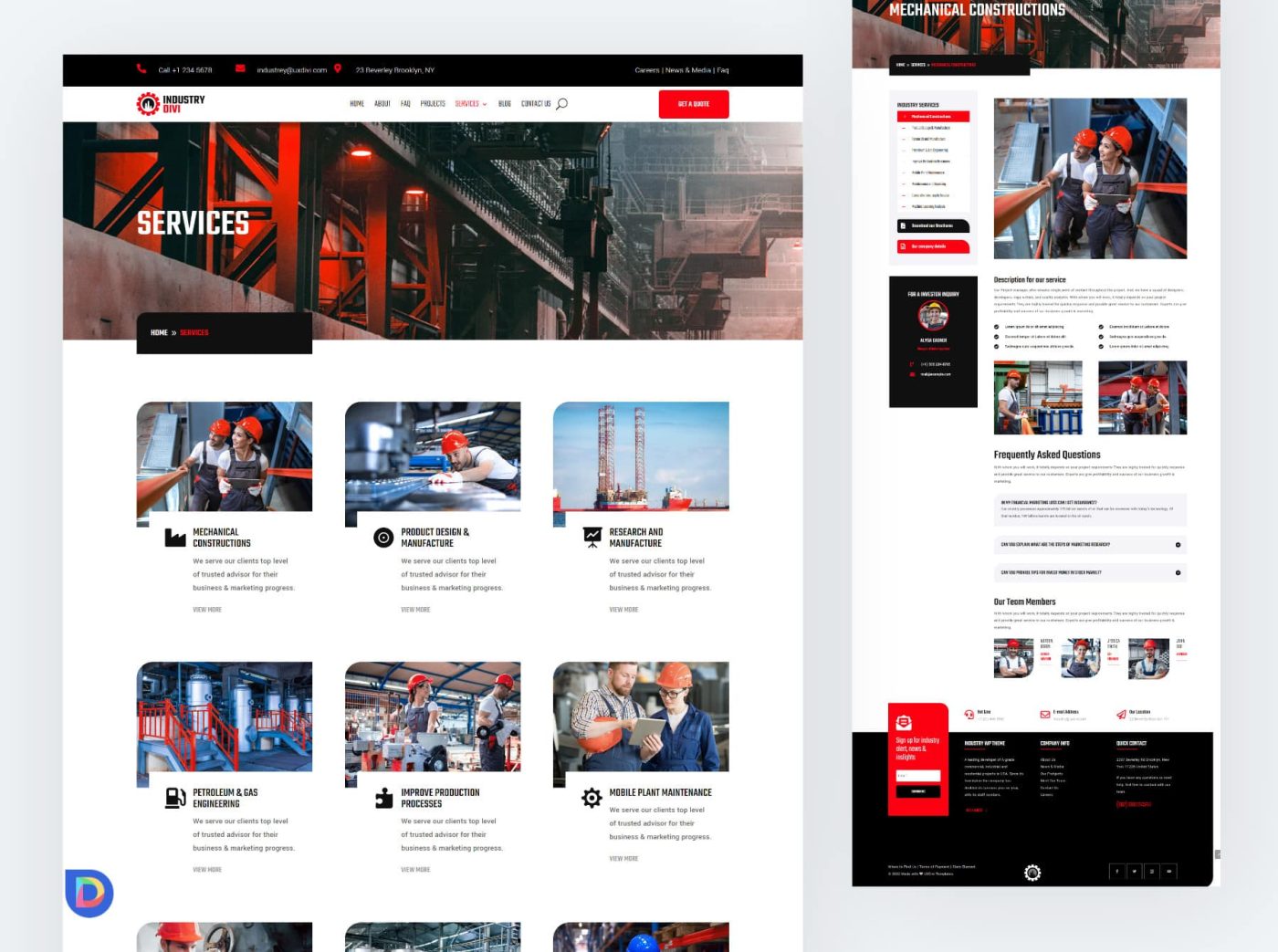The width and height of the screenshot is (1278, 952).
Task: Click the red phone icon in the investor inquiry card
Action: (912, 364)
